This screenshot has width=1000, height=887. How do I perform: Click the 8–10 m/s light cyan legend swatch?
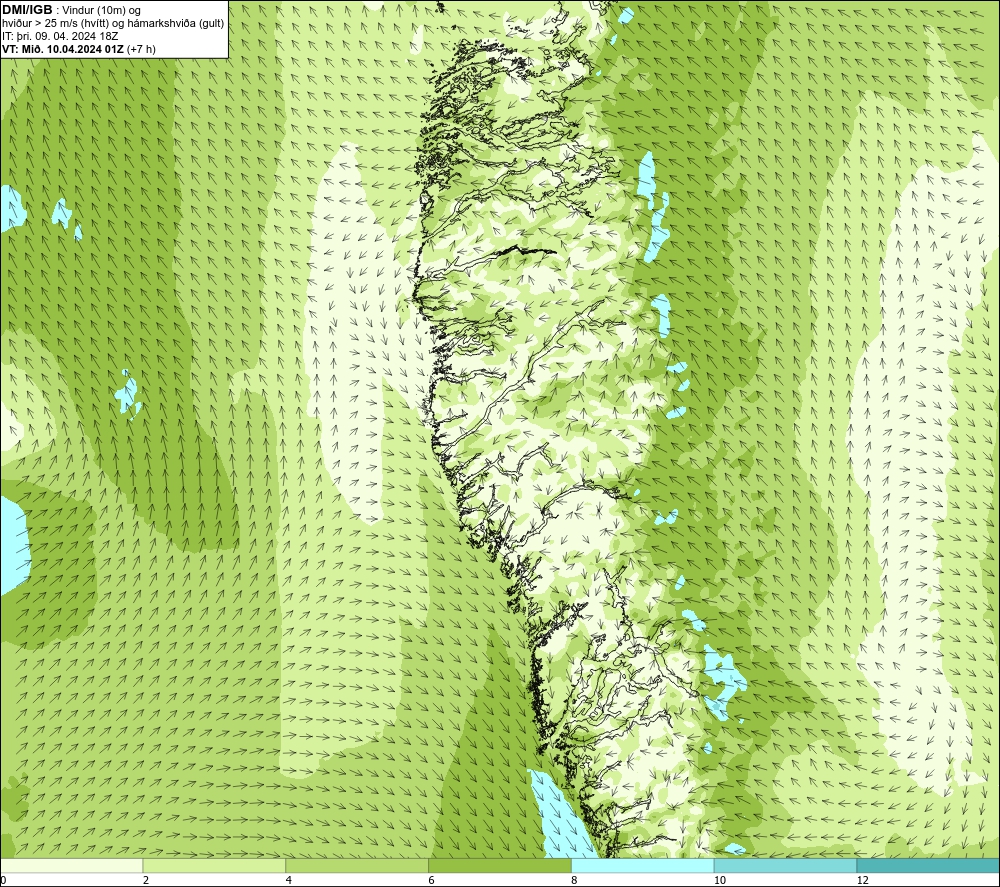(x=643, y=866)
